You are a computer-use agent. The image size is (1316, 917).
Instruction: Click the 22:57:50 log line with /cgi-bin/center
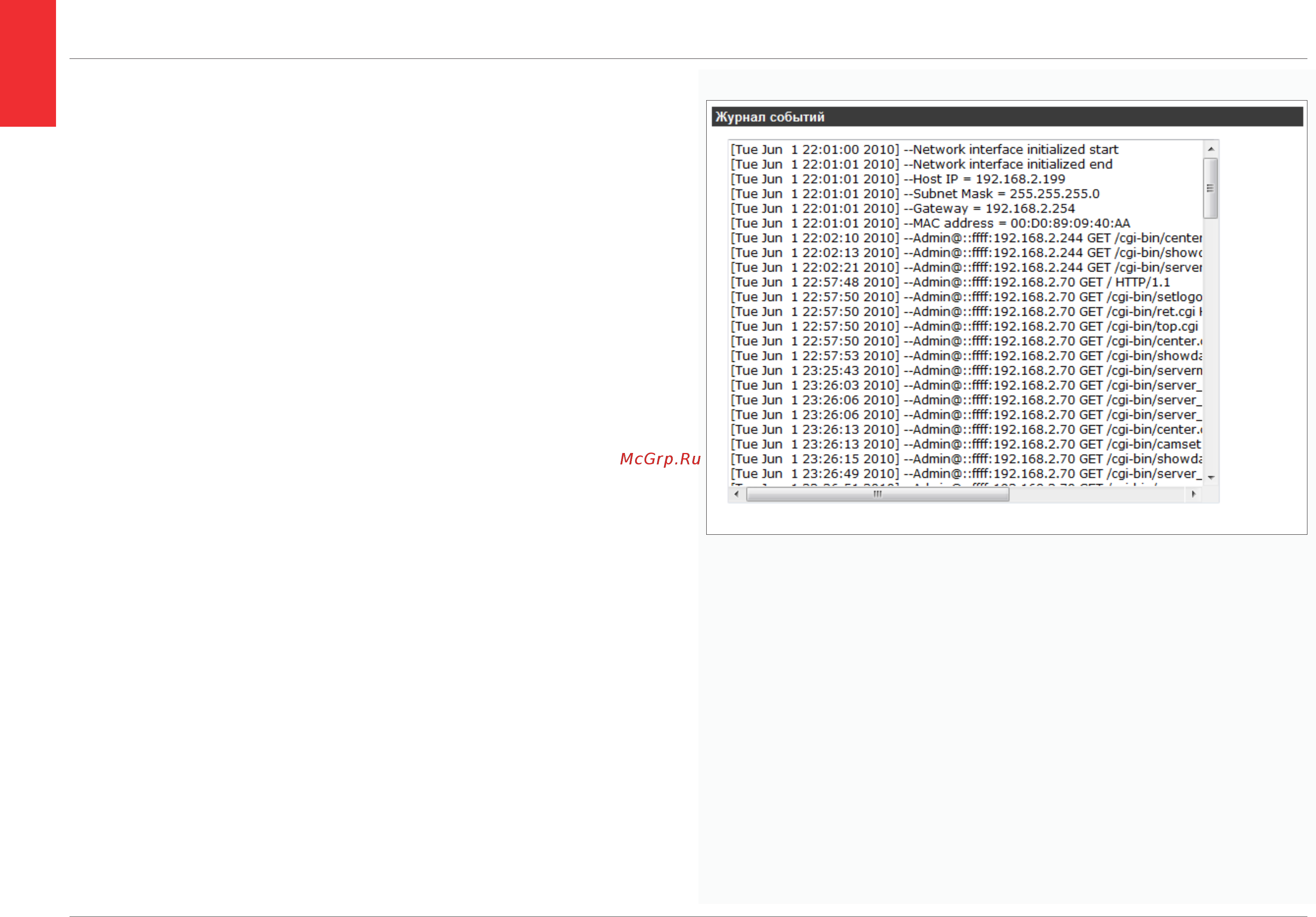tap(966, 342)
